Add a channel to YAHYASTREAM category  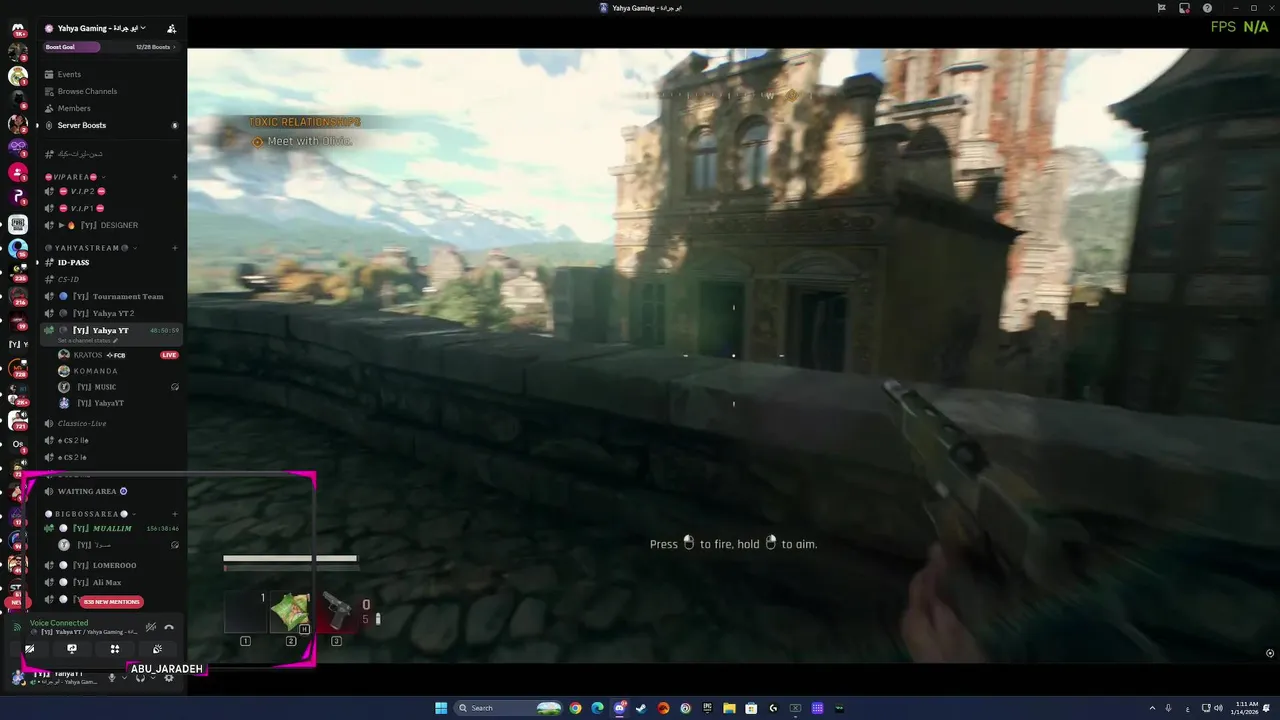coord(175,248)
